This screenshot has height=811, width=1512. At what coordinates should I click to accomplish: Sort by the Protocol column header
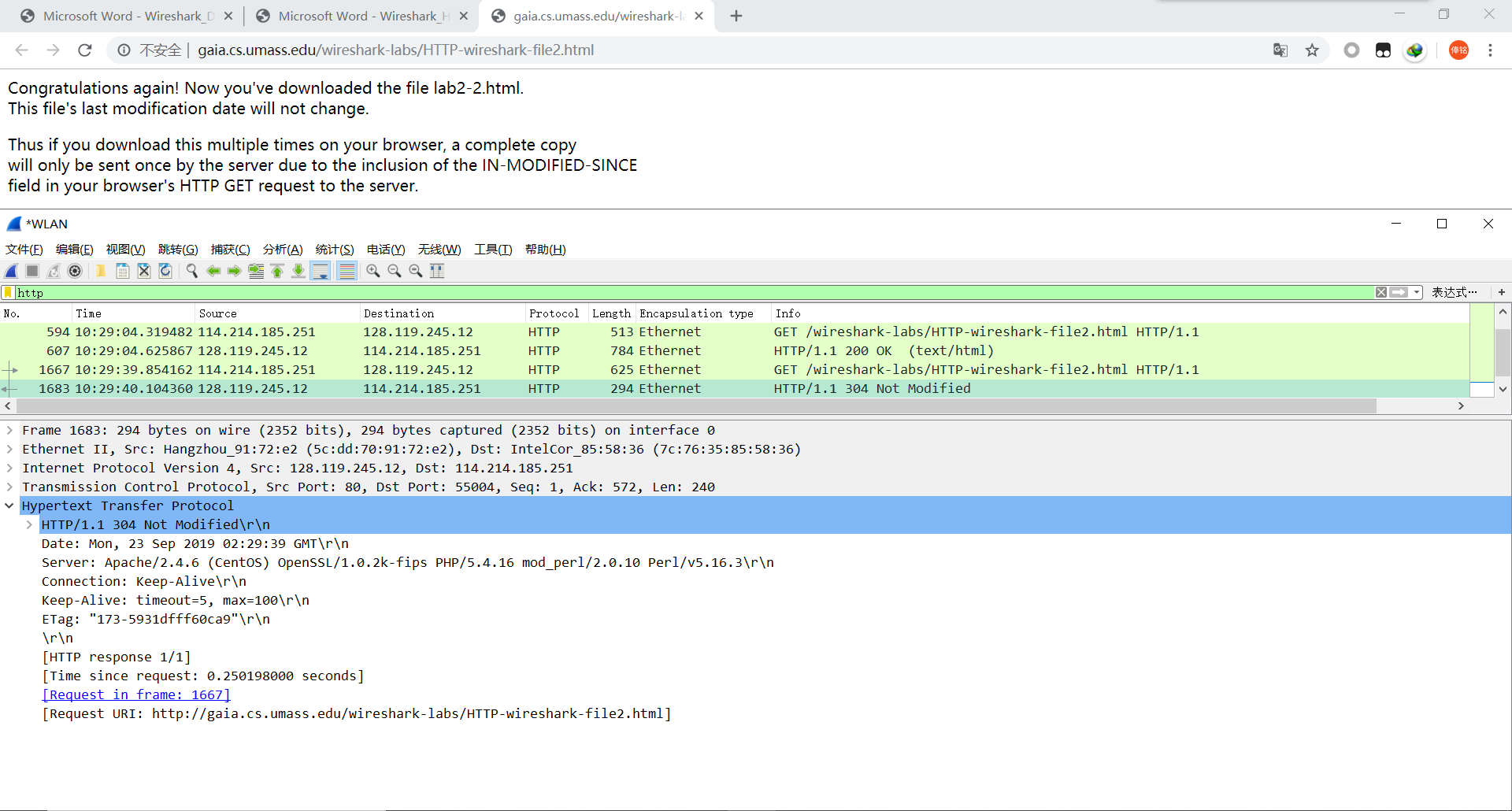pyautogui.click(x=556, y=313)
